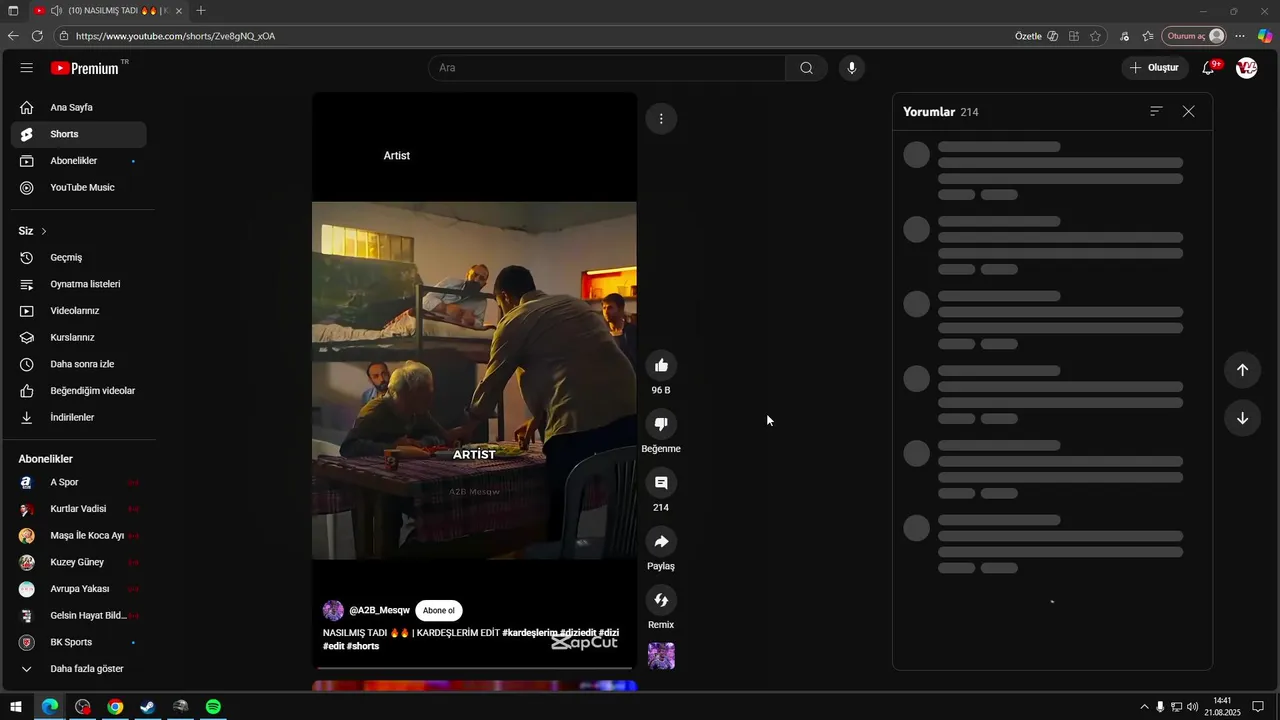Open Videolarınız
Viewport: 1280px width, 720px height.
(x=79, y=311)
